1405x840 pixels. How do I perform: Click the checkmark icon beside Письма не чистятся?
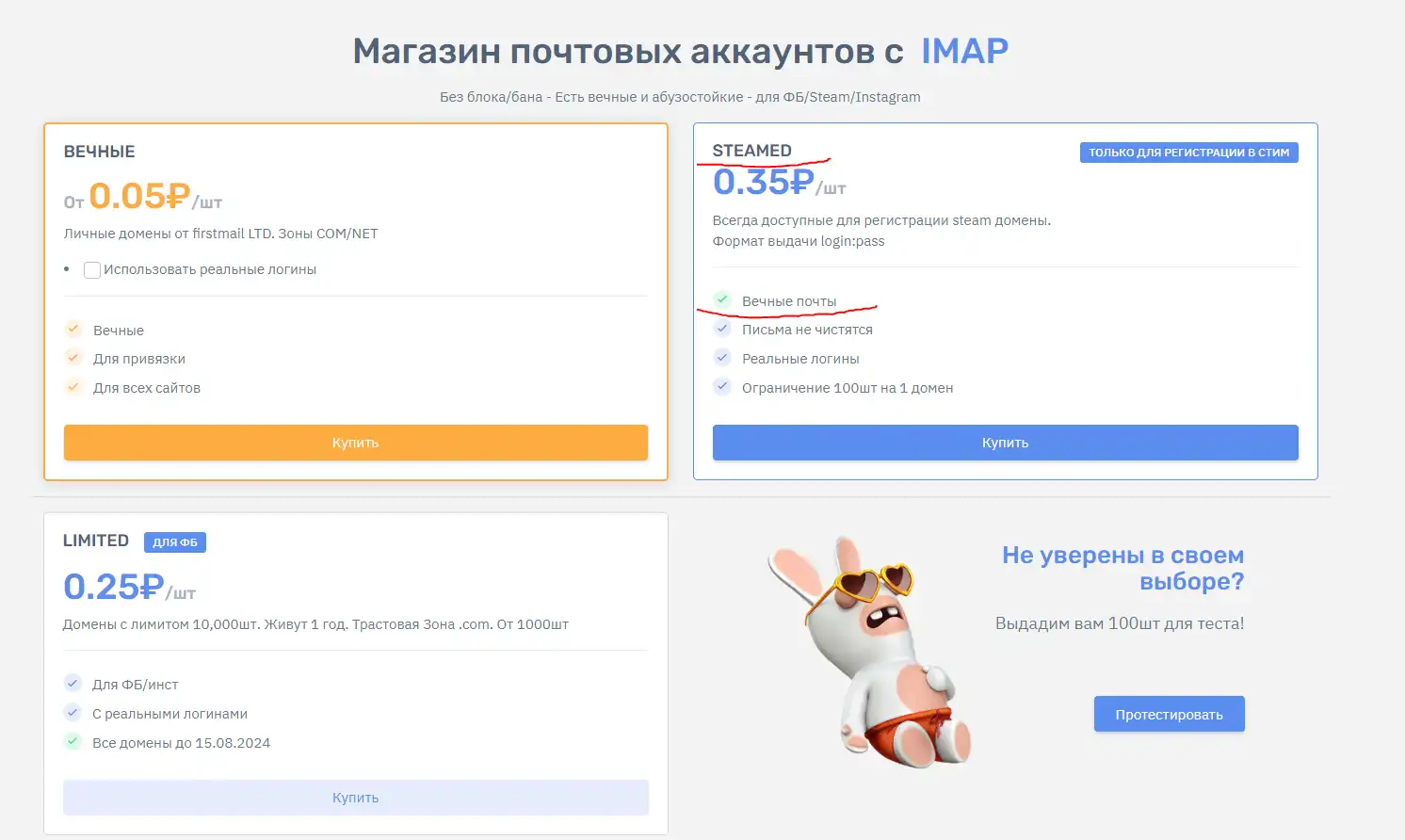tap(722, 329)
